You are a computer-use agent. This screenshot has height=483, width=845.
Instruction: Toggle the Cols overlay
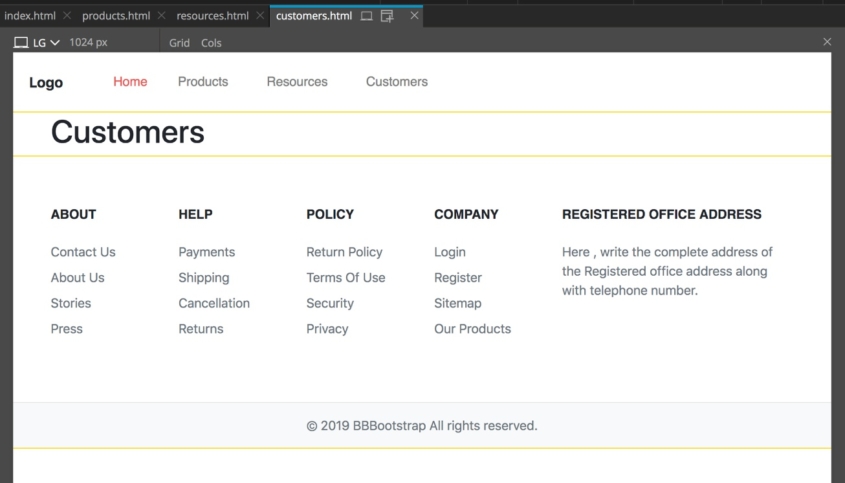click(211, 43)
